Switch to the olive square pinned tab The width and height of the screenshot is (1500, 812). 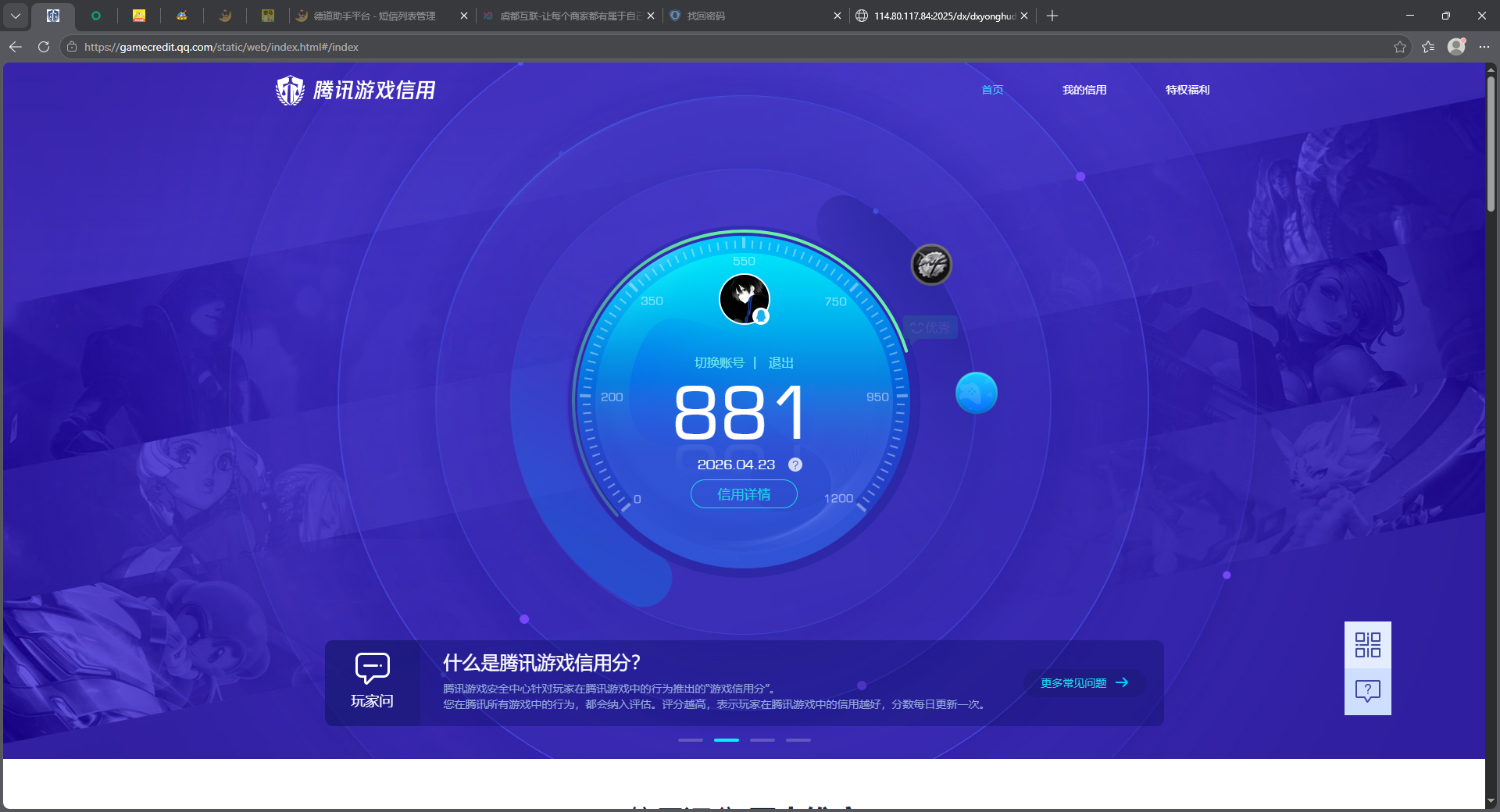click(268, 16)
